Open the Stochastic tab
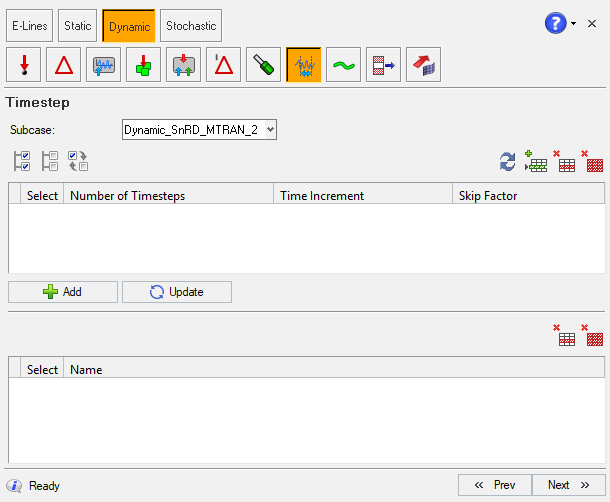The height and width of the screenshot is (502, 610). pyautogui.click(x=191, y=26)
